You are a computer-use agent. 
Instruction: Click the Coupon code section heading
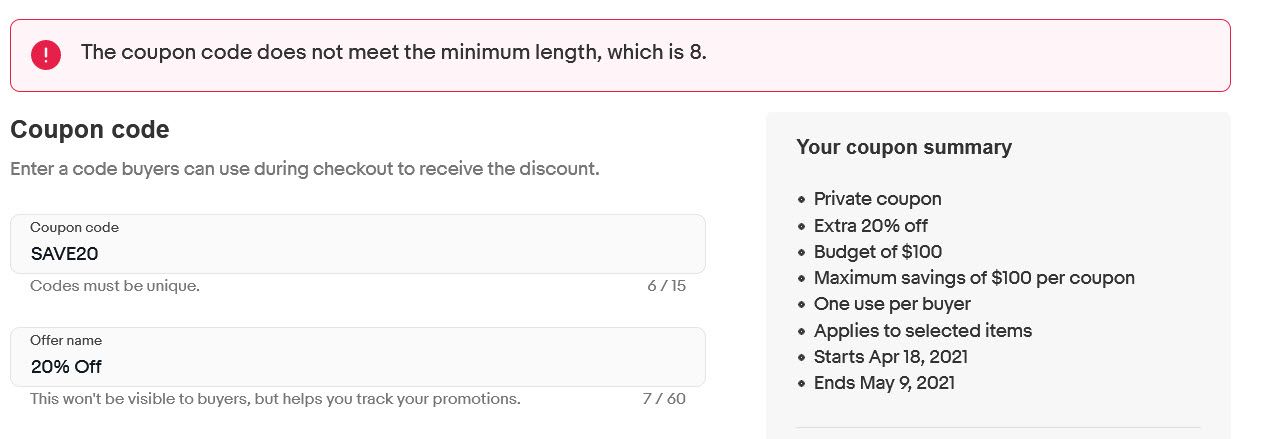click(x=90, y=130)
